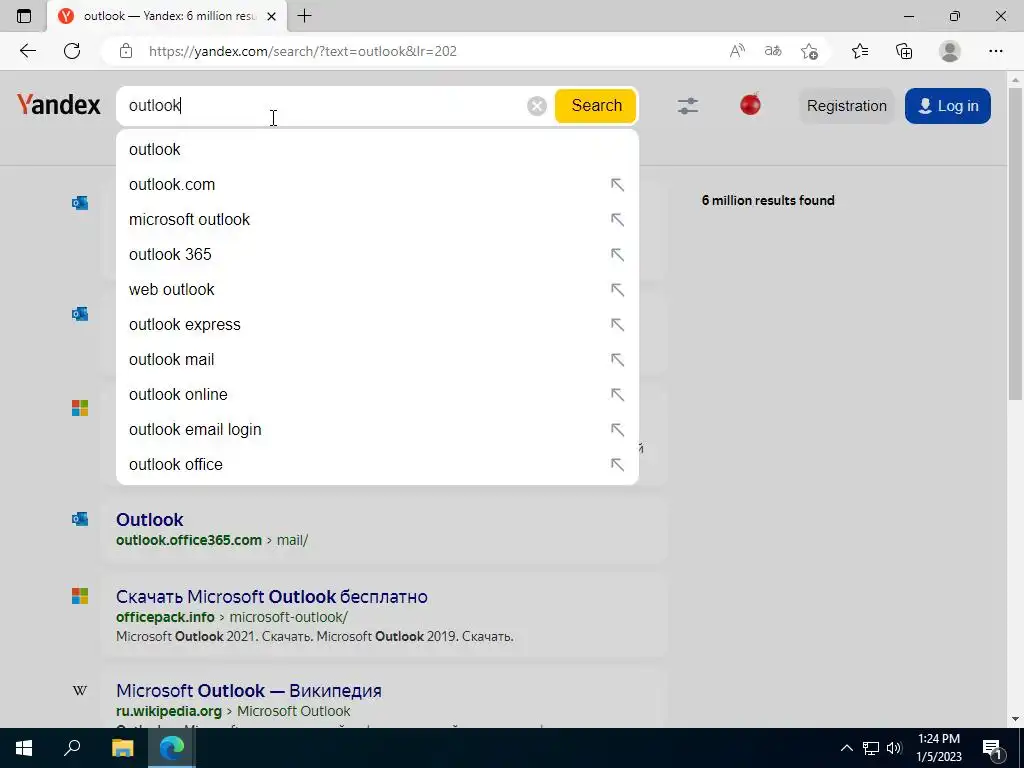Go back with browser back arrow
The image size is (1024, 768).
[27, 51]
